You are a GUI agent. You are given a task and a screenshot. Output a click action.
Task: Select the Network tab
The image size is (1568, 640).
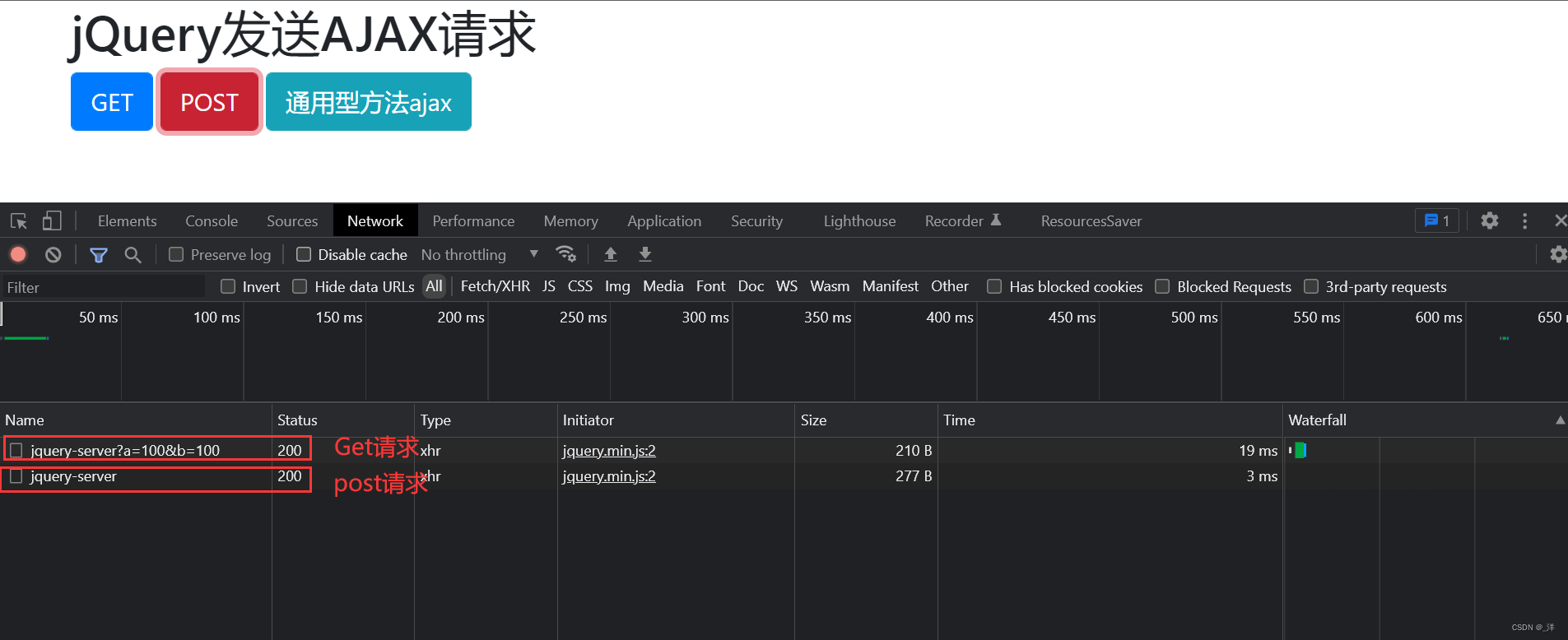[375, 220]
